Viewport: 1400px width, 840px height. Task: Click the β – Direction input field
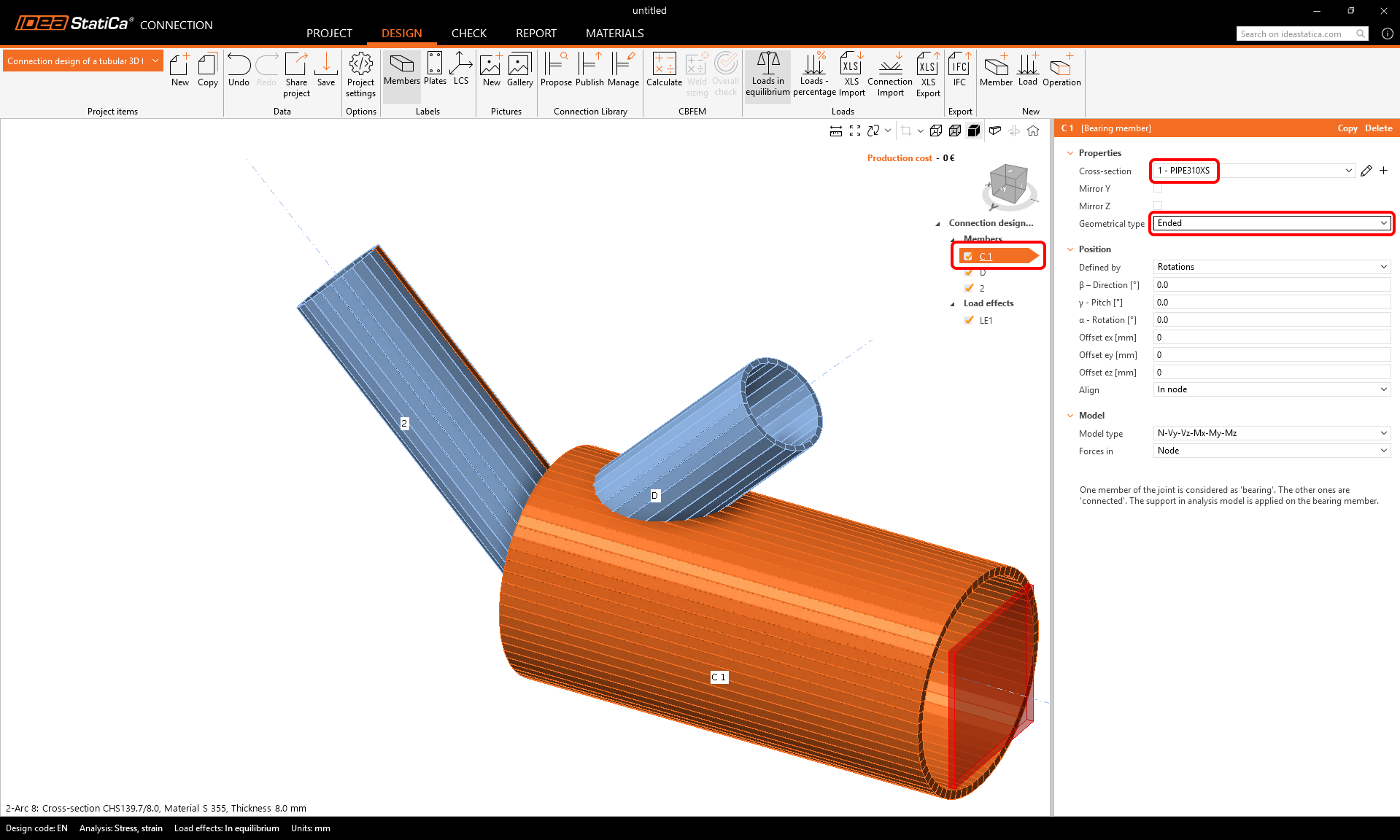[x=1271, y=285]
